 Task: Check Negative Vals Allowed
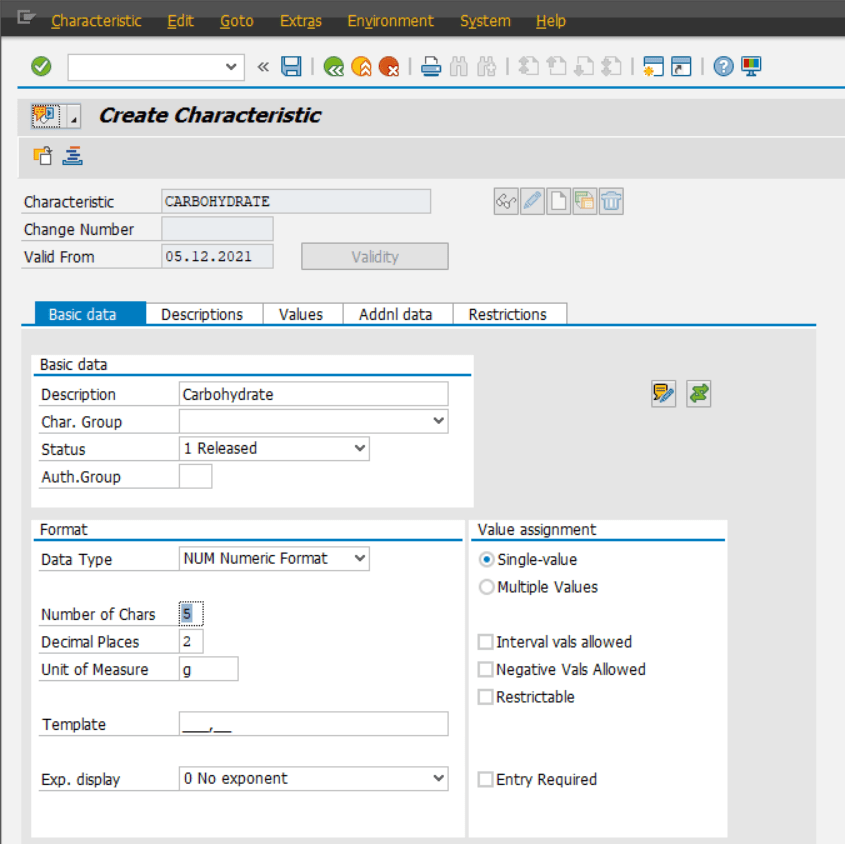(x=485, y=670)
